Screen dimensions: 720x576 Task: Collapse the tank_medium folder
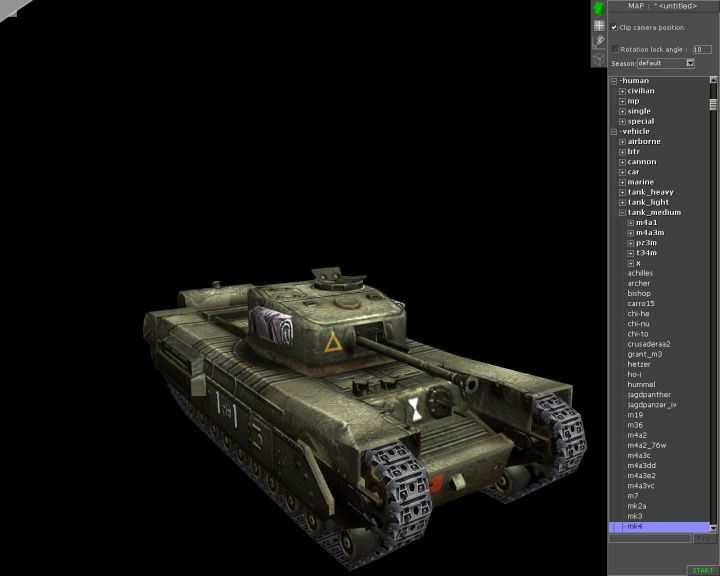[622, 213]
